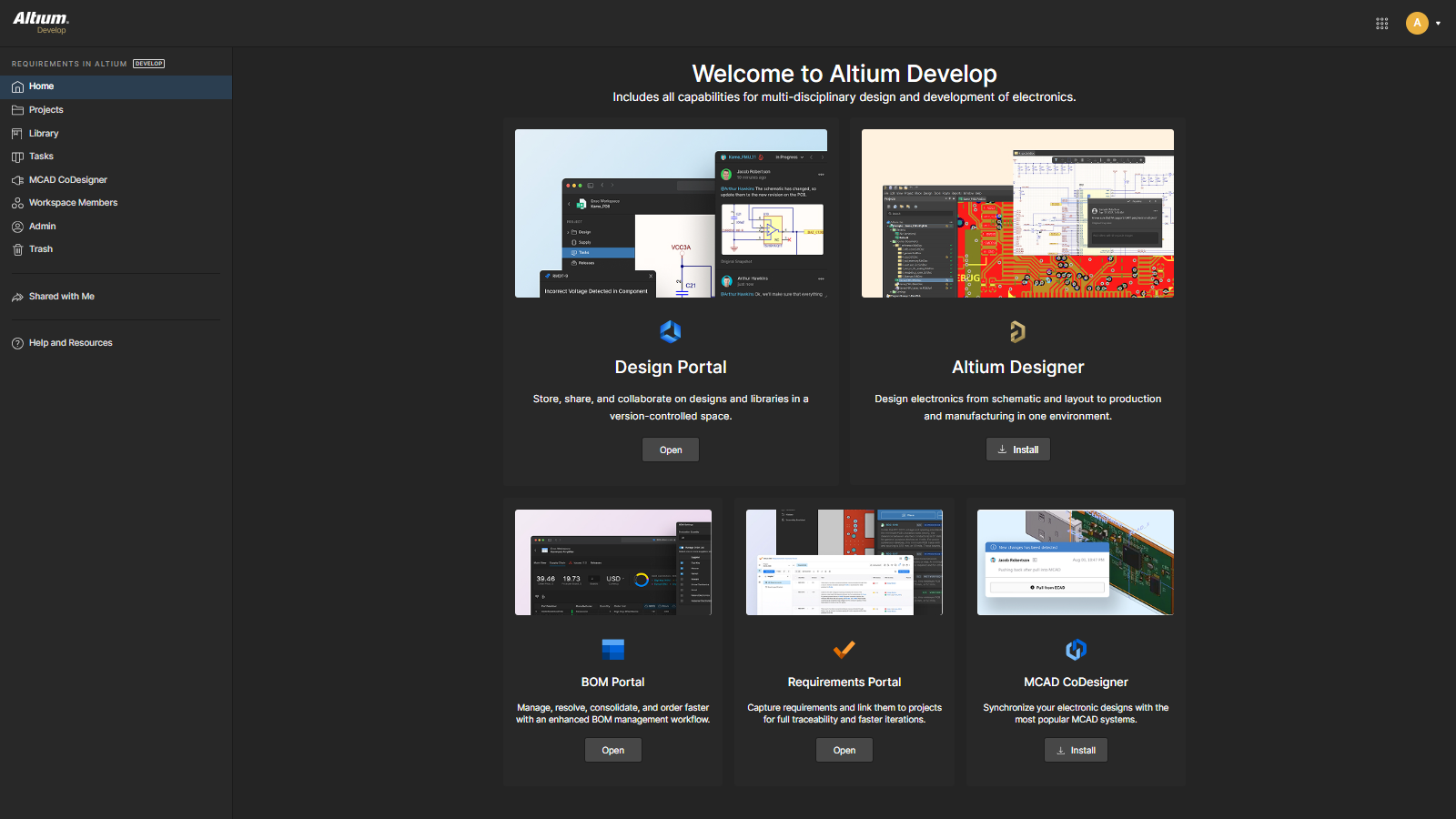Click the Library sidebar icon

[x=17, y=134]
